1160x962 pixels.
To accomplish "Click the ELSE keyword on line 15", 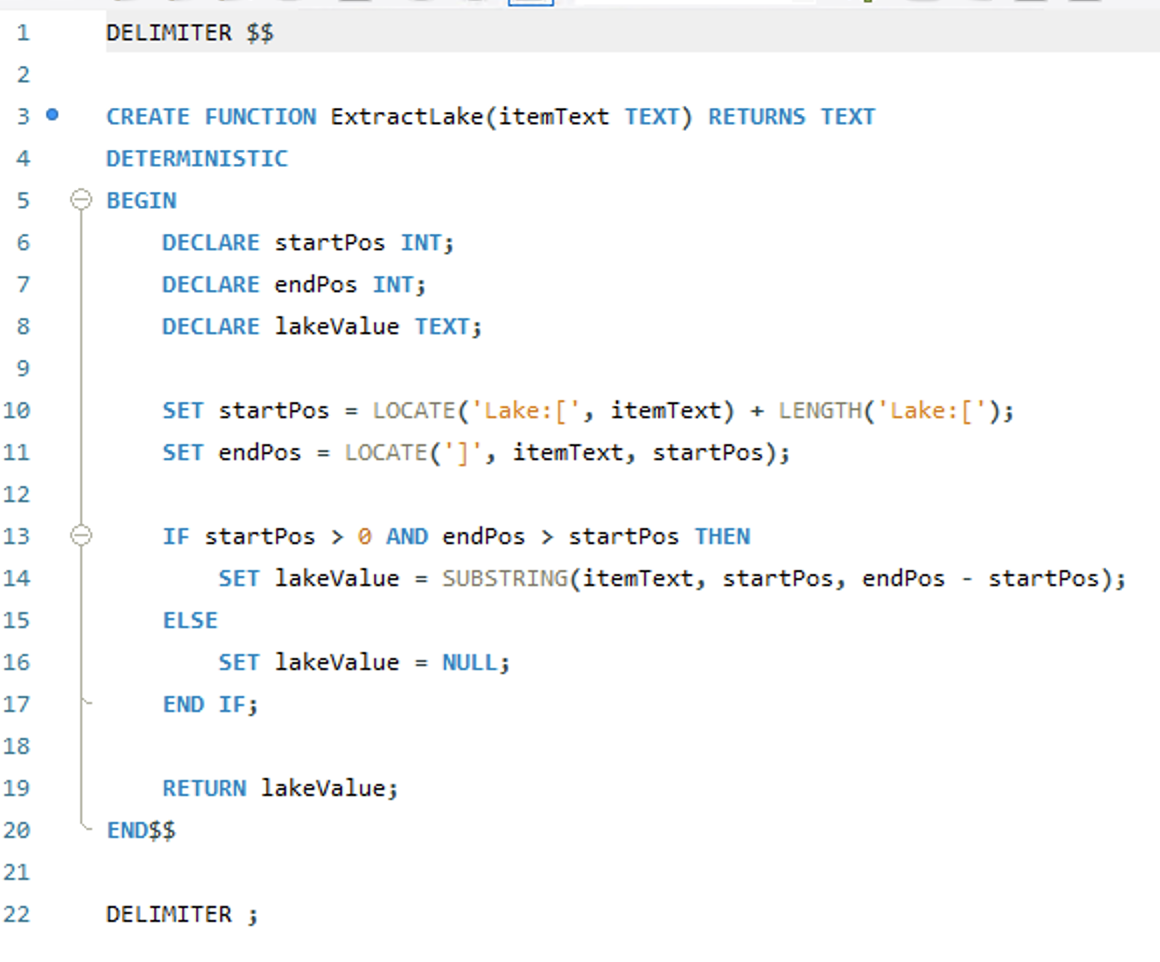I will [190, 620].
